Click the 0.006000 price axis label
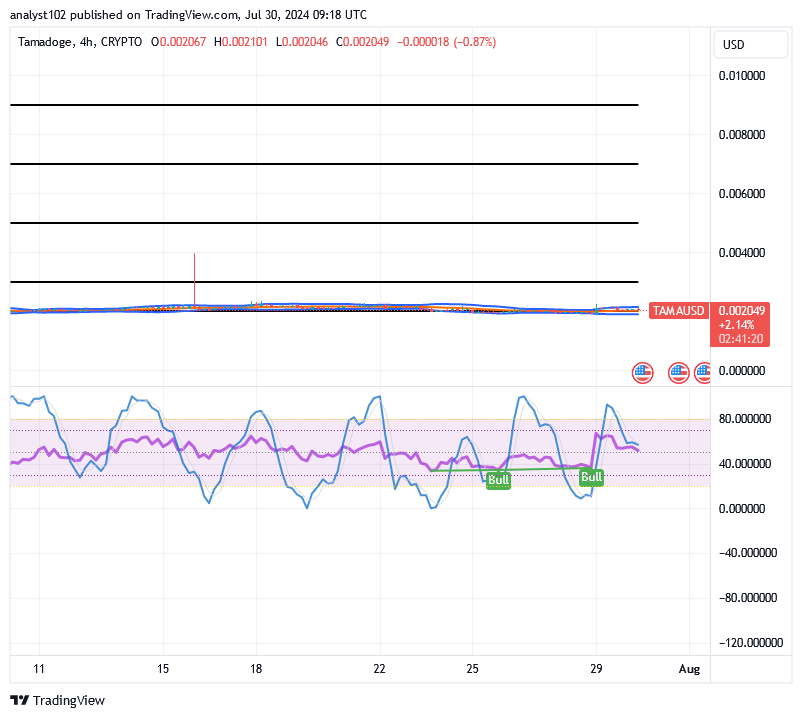 (742, 193)
